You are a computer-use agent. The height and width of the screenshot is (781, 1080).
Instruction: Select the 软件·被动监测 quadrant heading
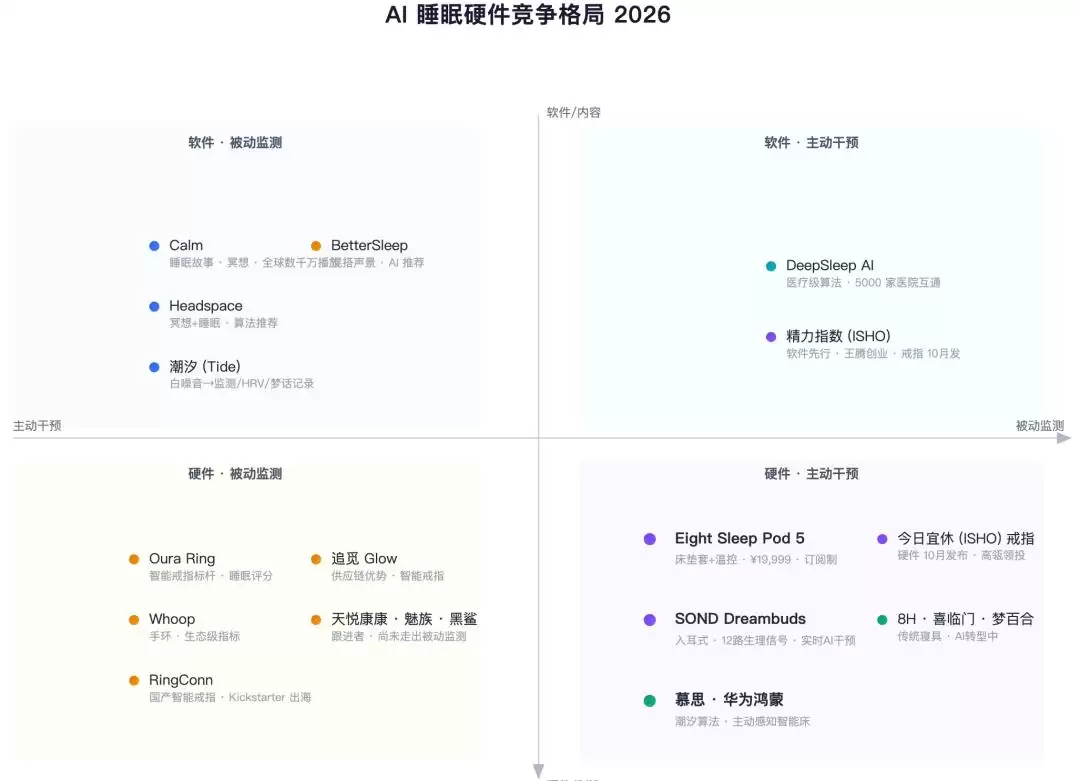coord(236,143)
